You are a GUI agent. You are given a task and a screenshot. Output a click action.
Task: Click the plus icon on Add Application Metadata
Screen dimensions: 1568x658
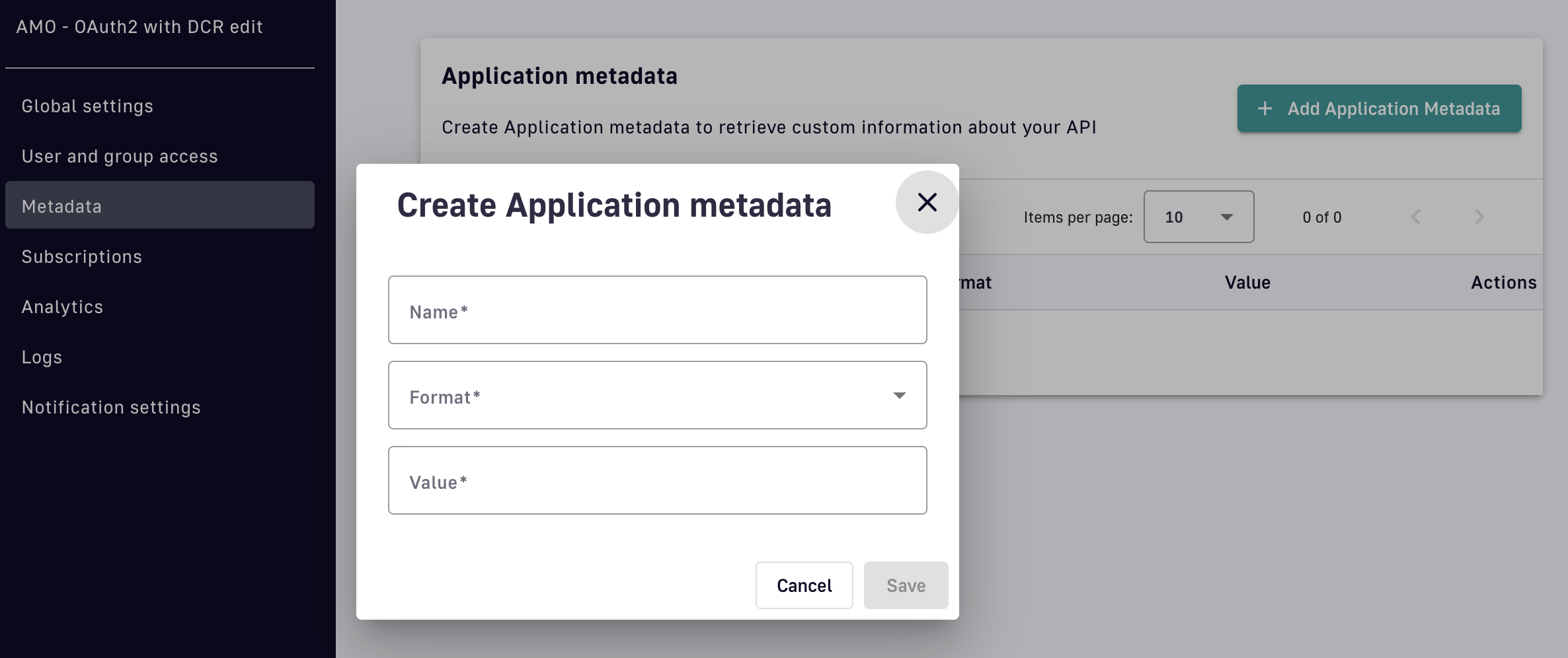pos(1265,109)
